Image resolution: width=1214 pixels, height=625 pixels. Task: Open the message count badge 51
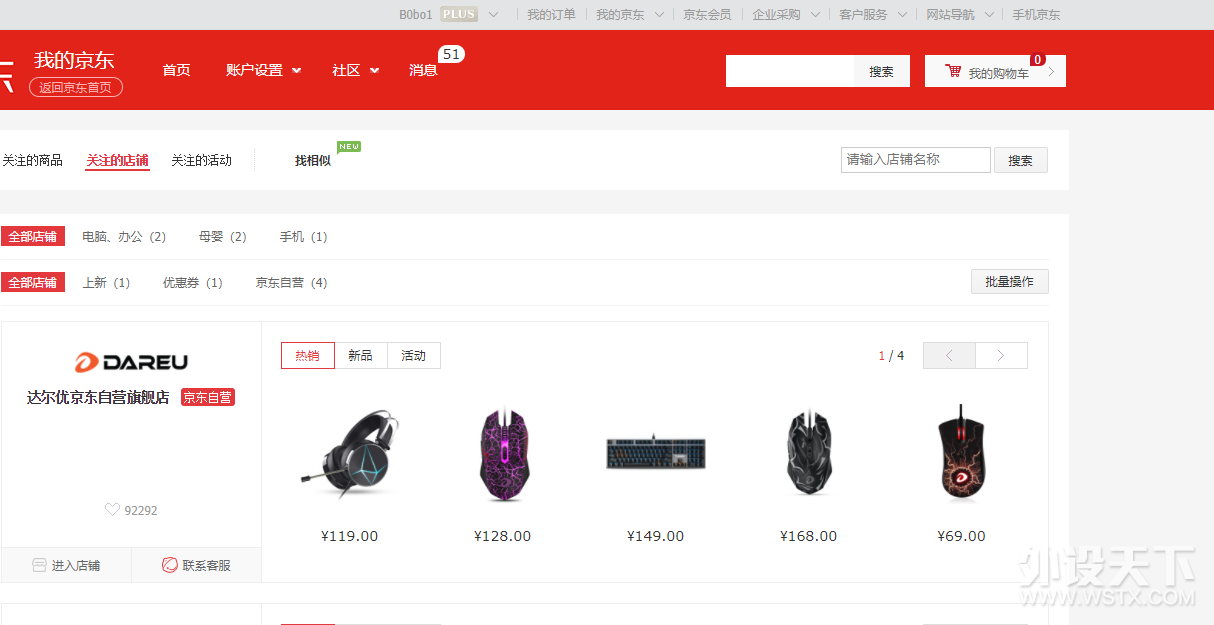(x=451, y=54)
